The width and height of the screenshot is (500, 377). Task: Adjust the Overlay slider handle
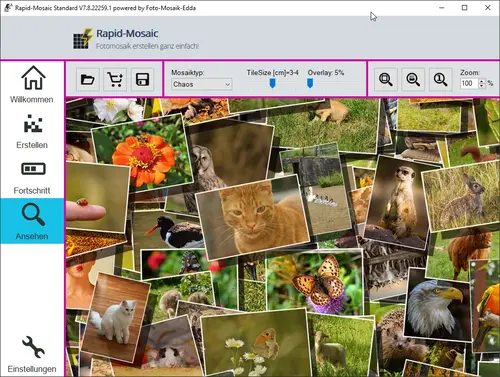coord(310,83)
